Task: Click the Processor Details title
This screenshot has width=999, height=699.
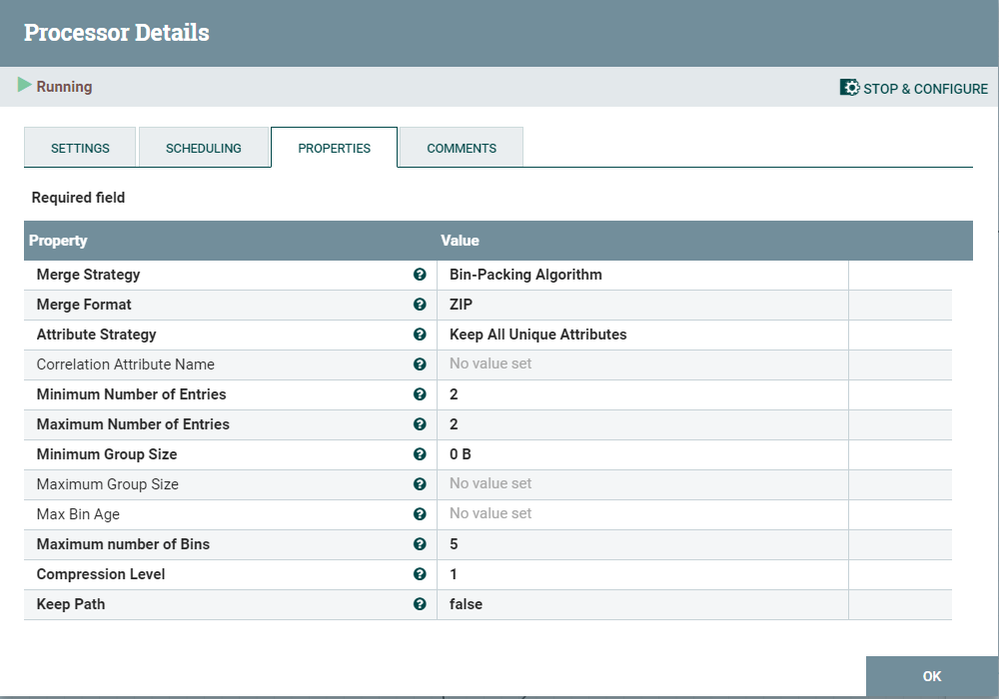Action: click(x=117, y=32)
